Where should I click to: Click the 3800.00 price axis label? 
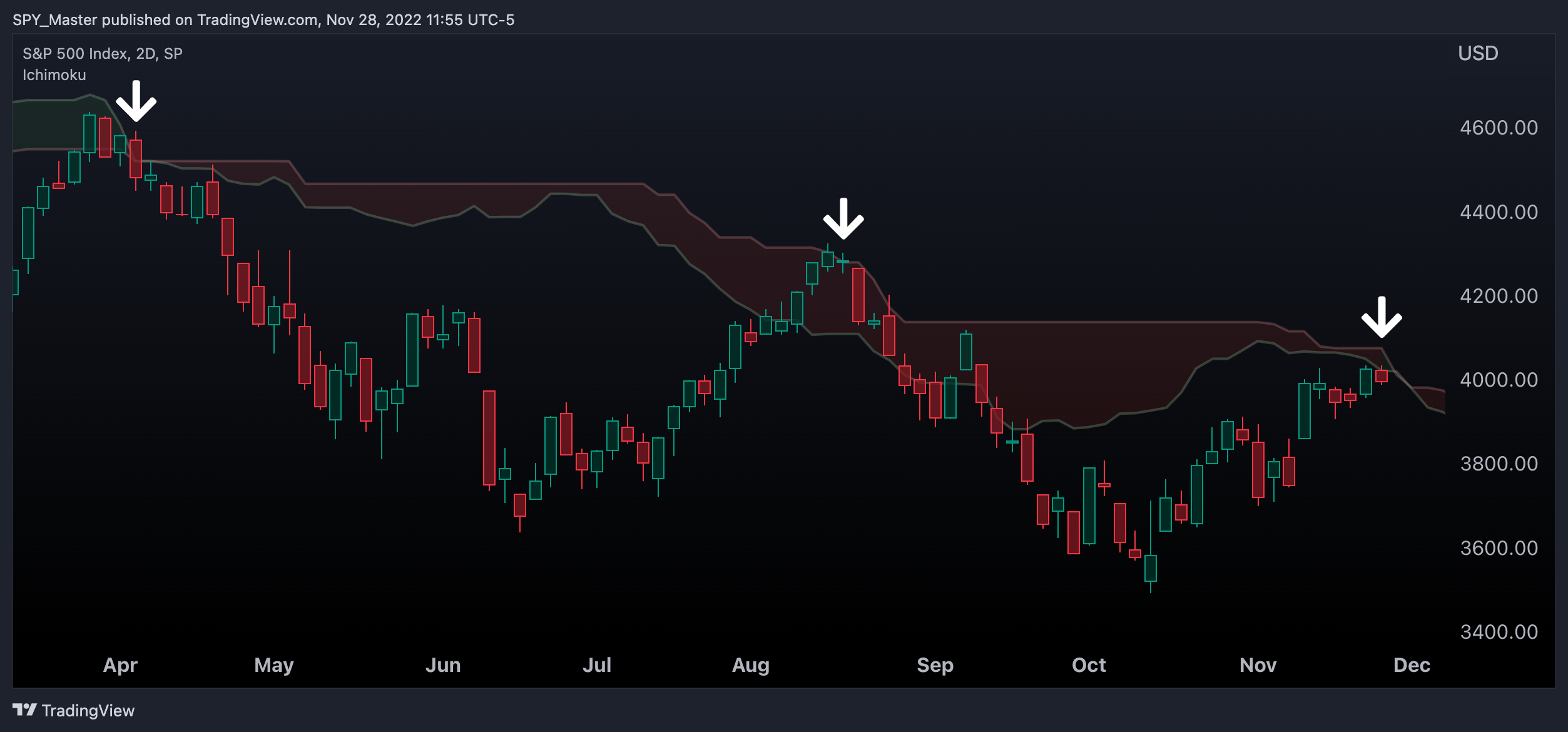(x=1499, y=464)
